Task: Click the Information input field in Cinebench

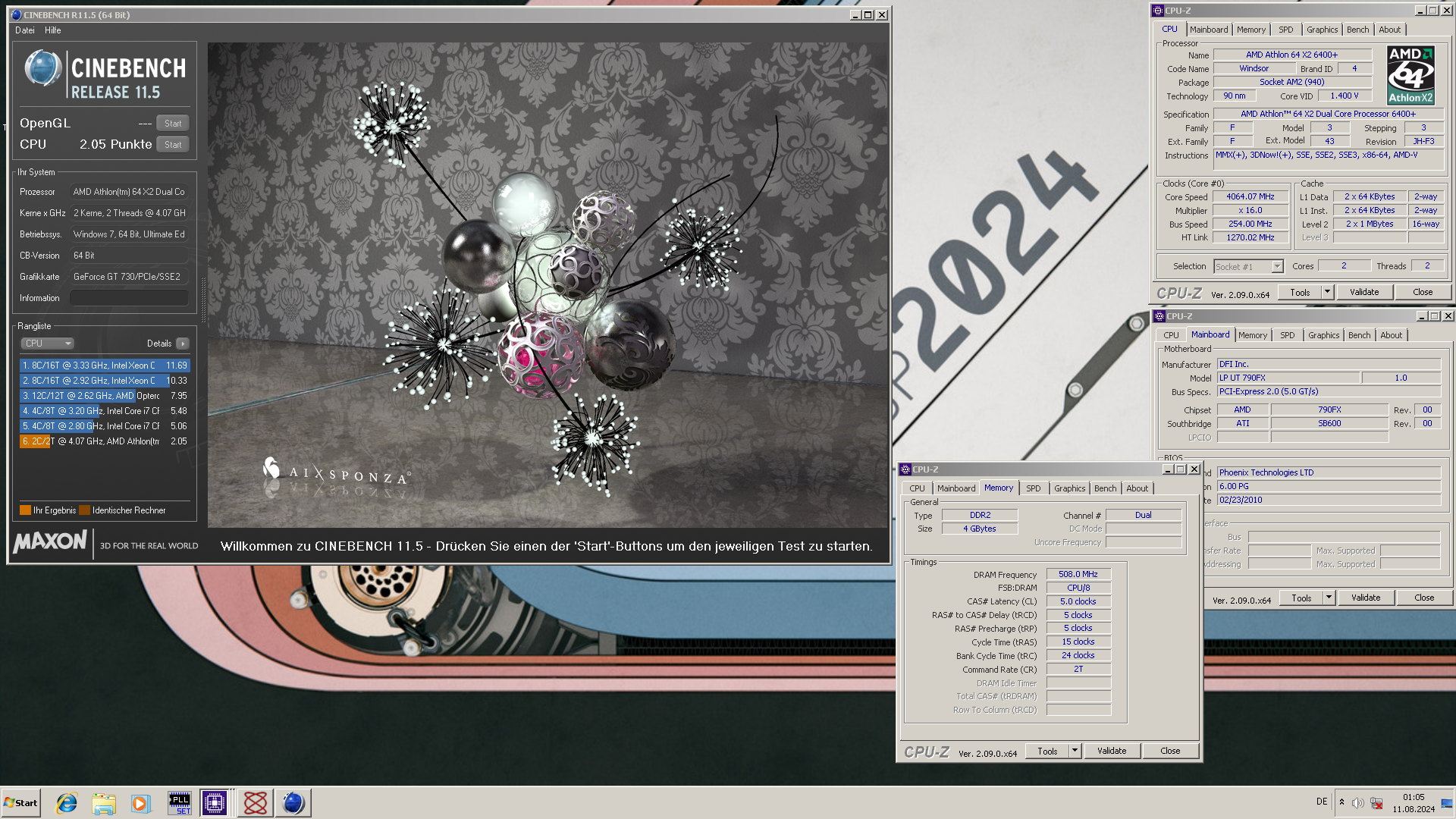Action: pyautogui.click(x=129, y=298)
